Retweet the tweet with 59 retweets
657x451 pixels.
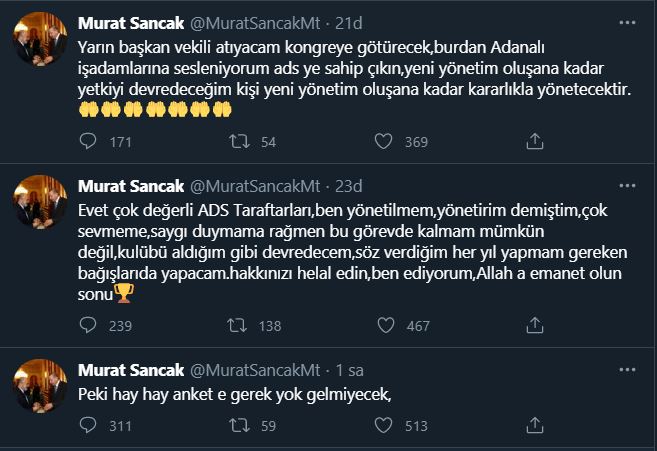pyautogui.click(x=240, y=427)
